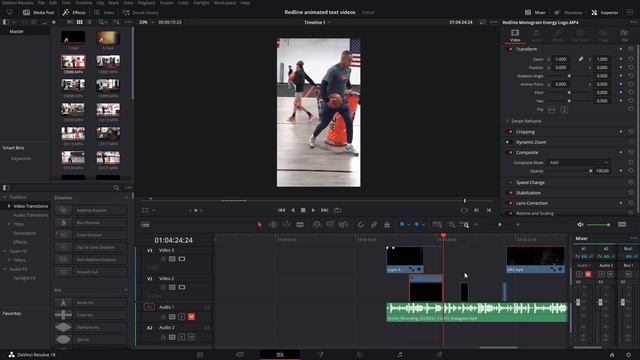Choose the Dynamic Trim Mode tool
The image size is (640, 360).
pos(287,224)
